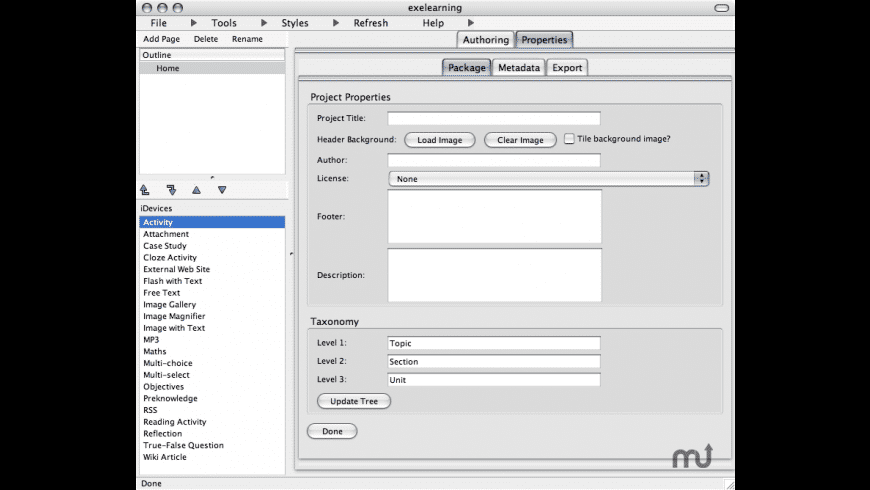The width and height of the screenshot is (870, 490).
Task: Click inside the Description text area
Action: [494, 275]
